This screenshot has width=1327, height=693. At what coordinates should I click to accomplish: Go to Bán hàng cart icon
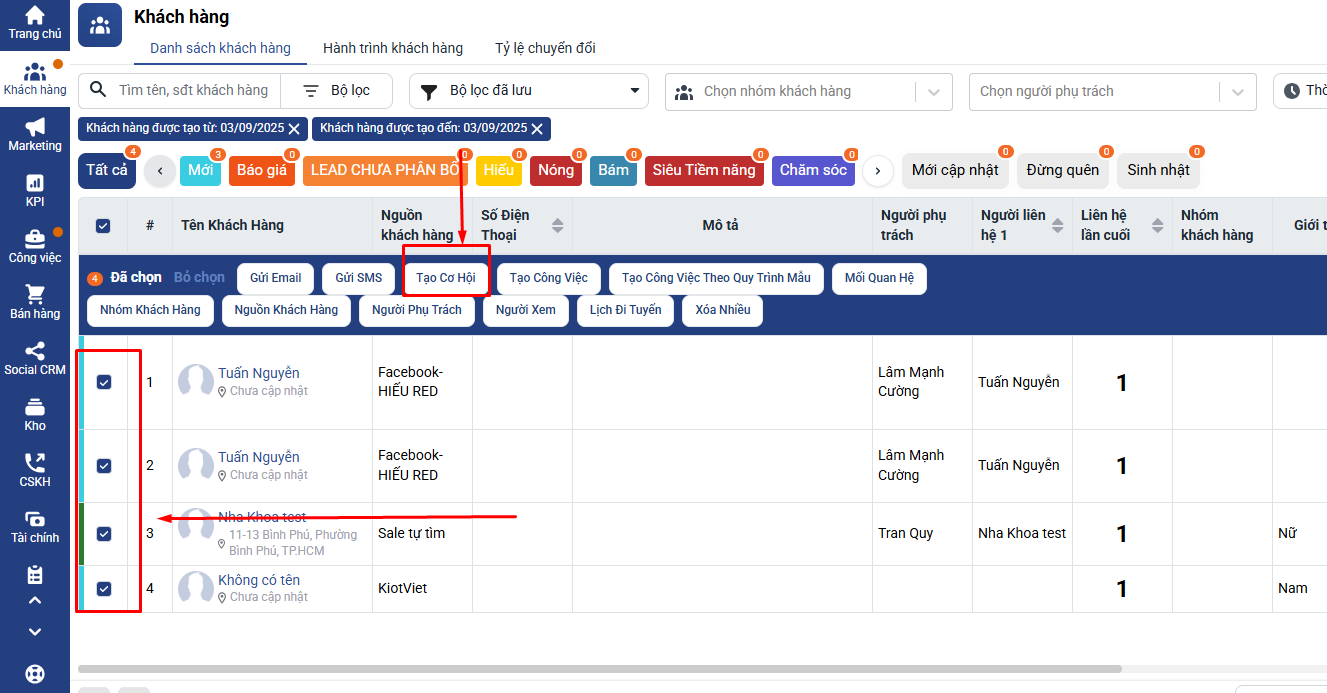(x=35, y=302)
